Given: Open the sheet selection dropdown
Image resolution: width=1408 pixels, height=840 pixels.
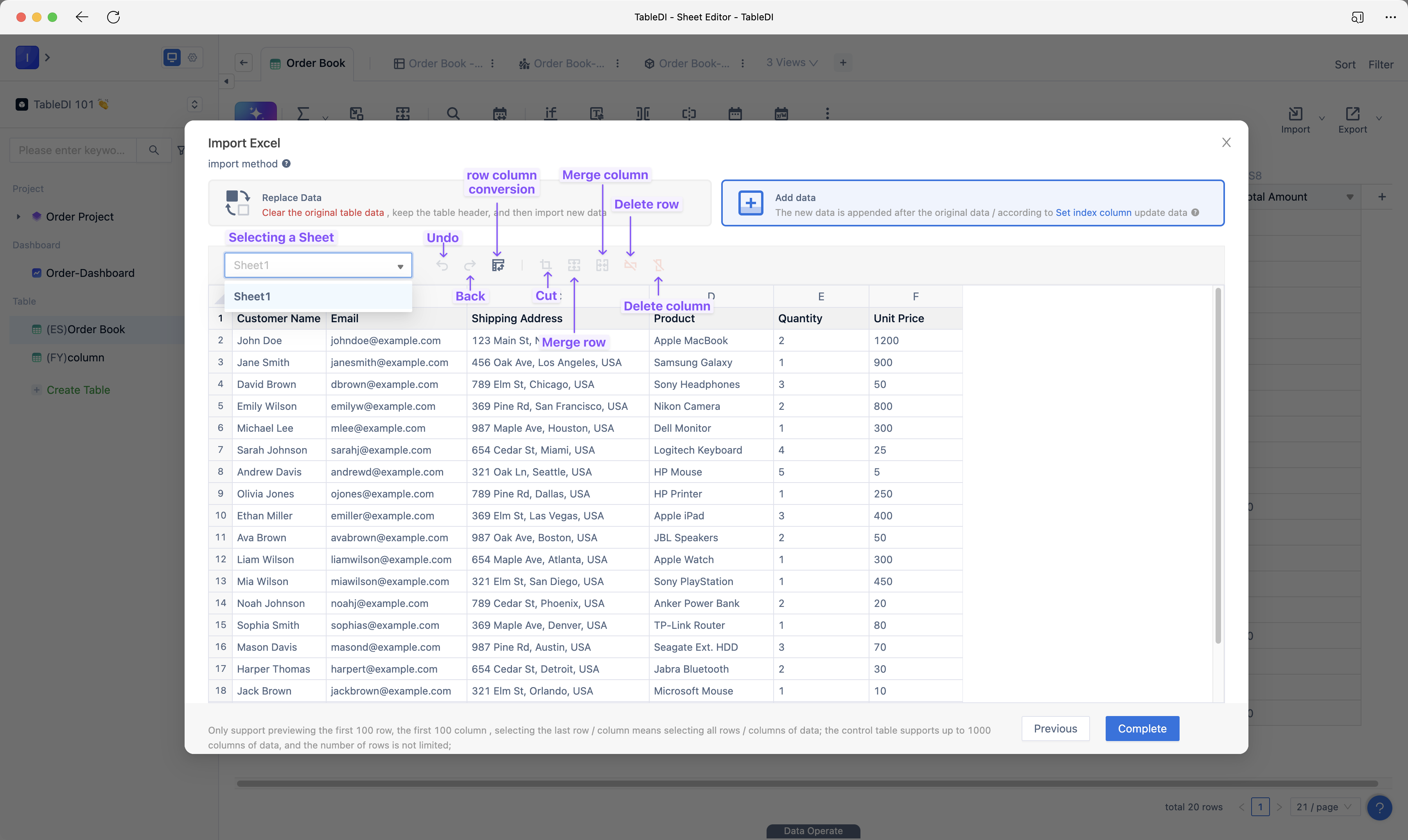Looking at the screenshot, I should 318,265.
